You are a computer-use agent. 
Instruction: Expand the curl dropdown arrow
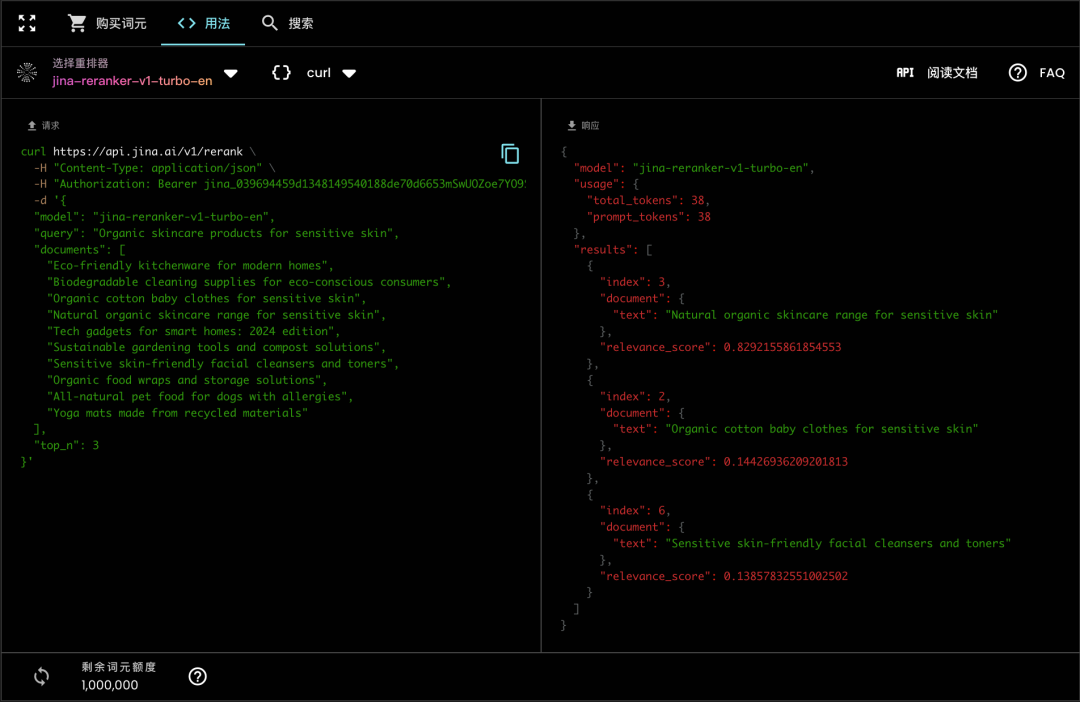349,73
